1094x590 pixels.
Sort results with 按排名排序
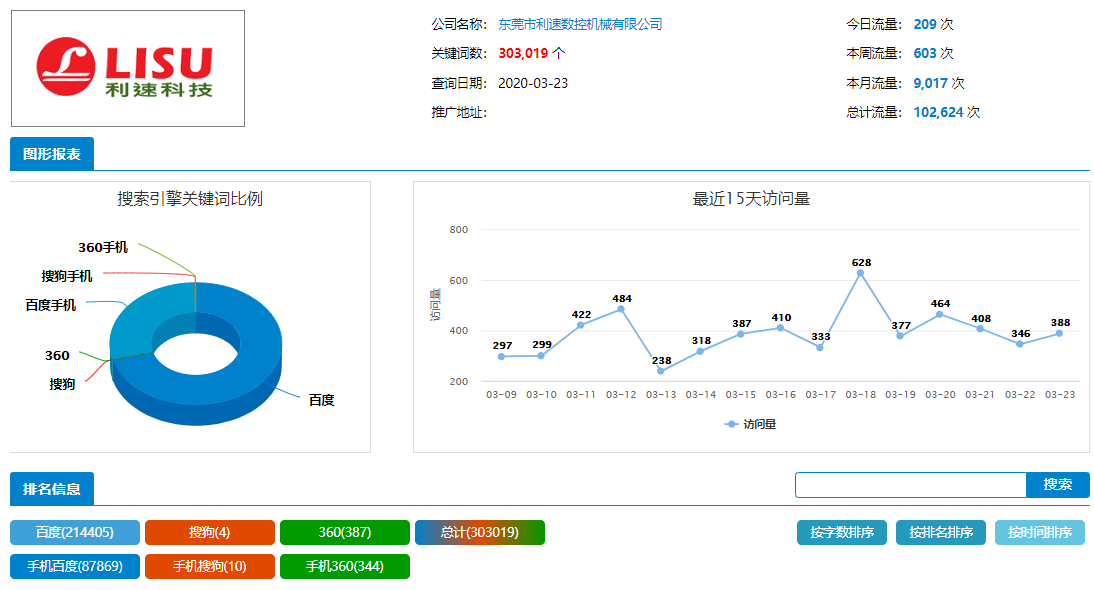(941, 533)
